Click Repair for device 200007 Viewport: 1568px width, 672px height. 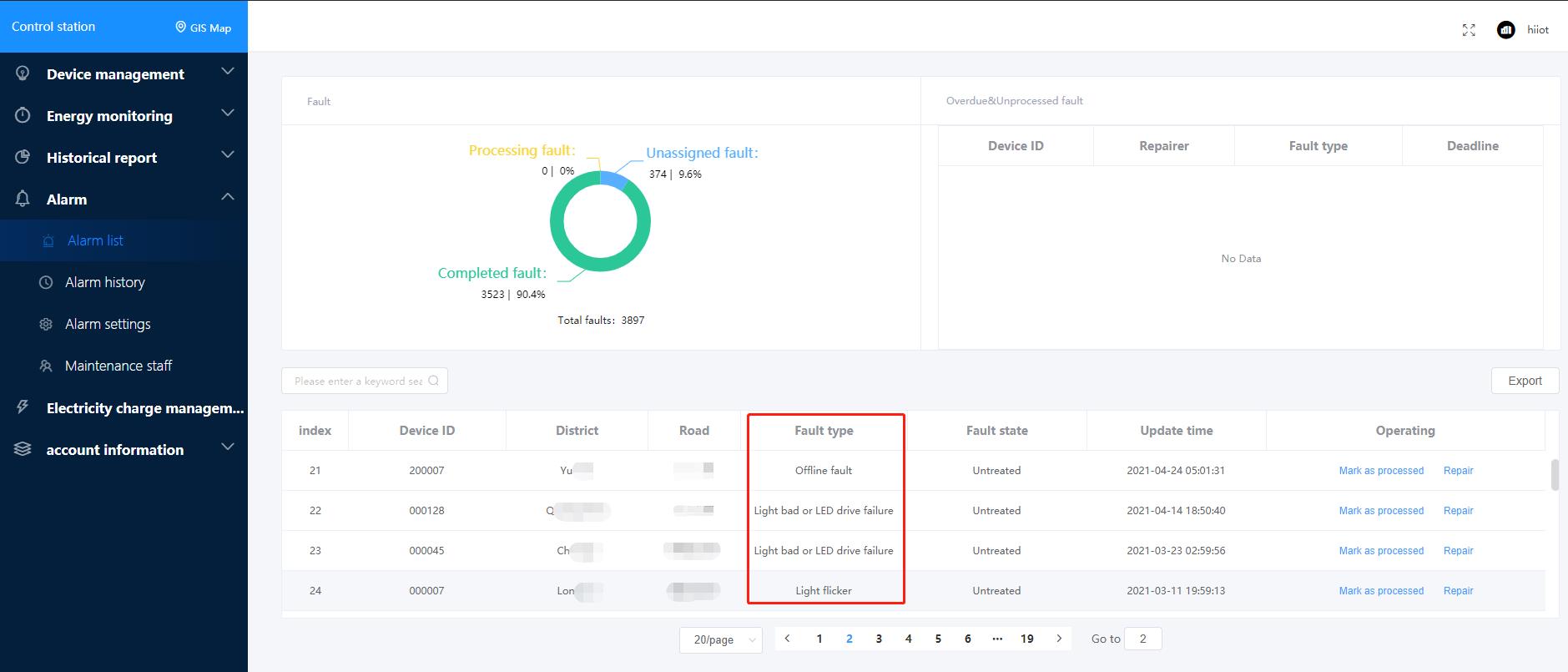coord(1458,471)
